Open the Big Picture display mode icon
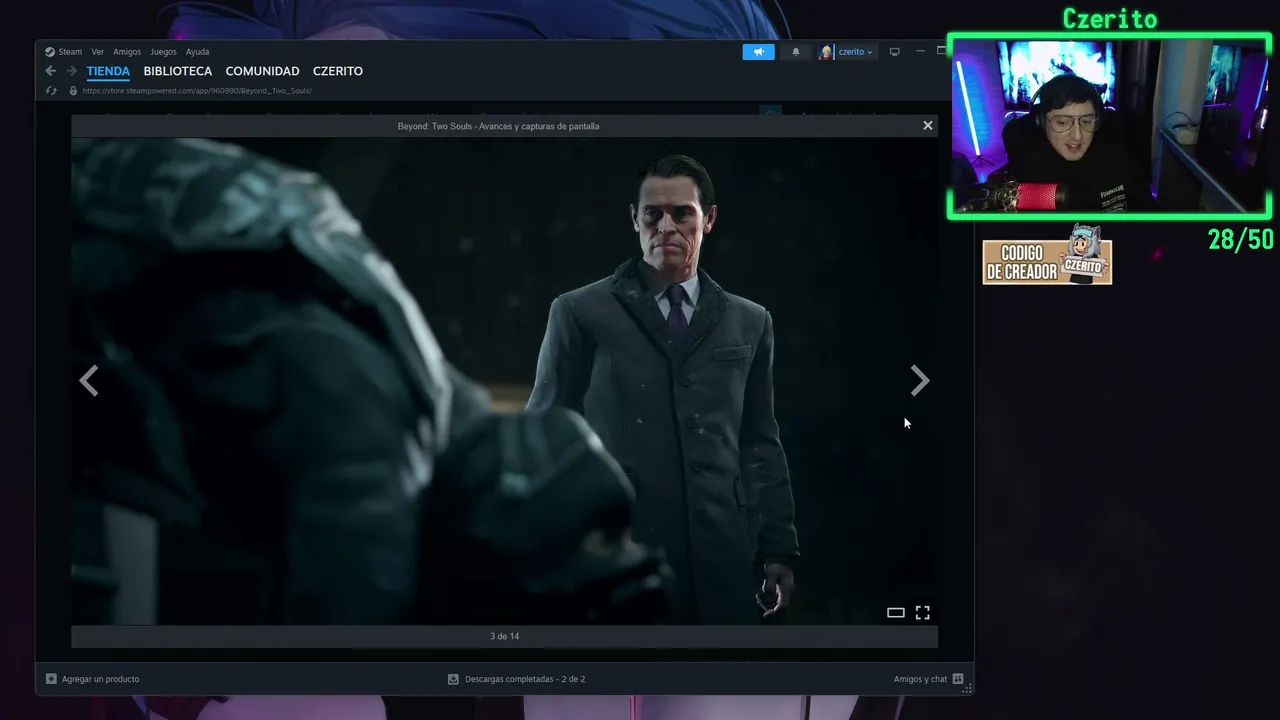Screen dimensions: 1280x720 coord(895,52)
